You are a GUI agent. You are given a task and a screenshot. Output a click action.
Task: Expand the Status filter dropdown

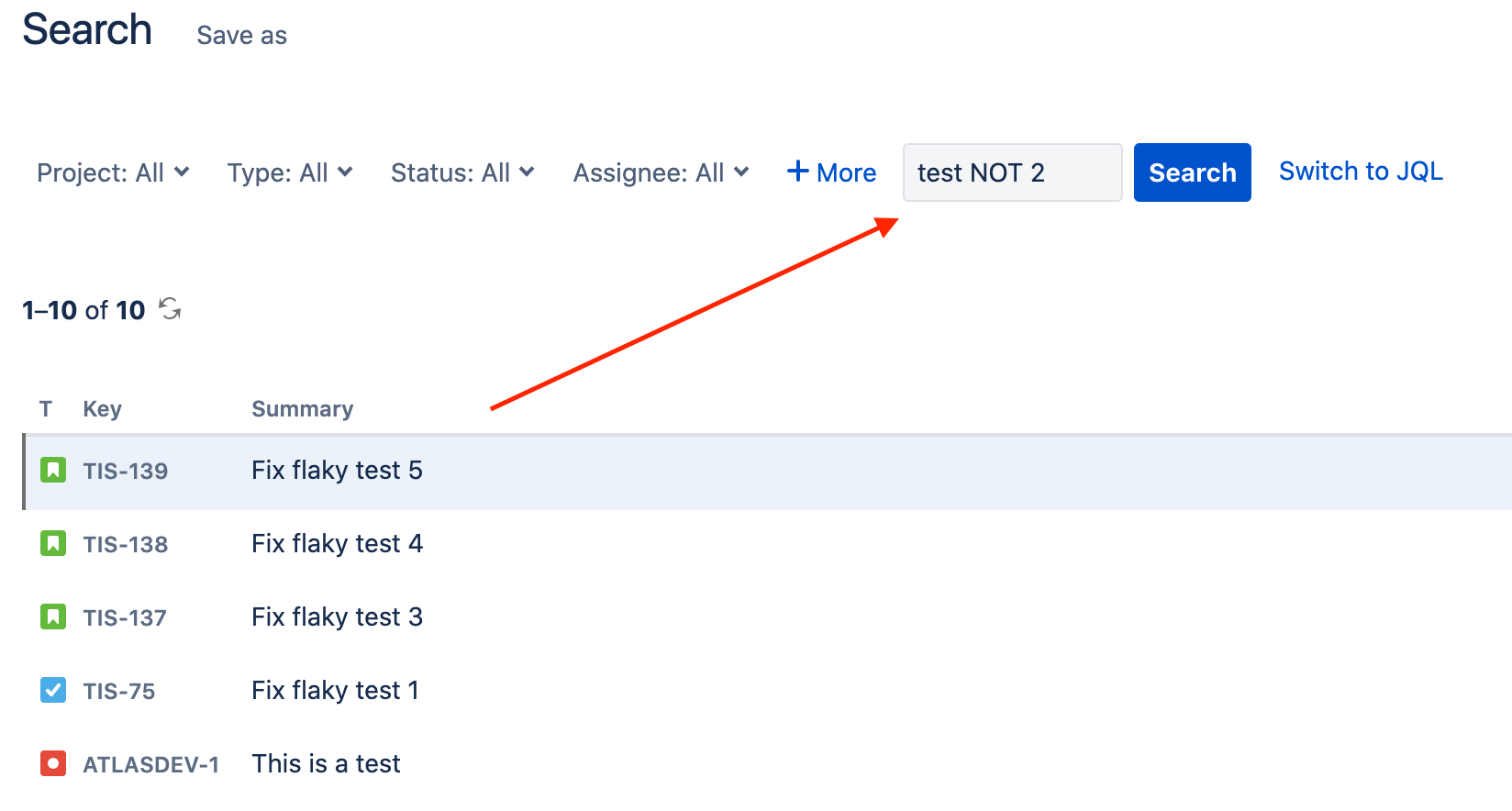click(x=461, y=172)
